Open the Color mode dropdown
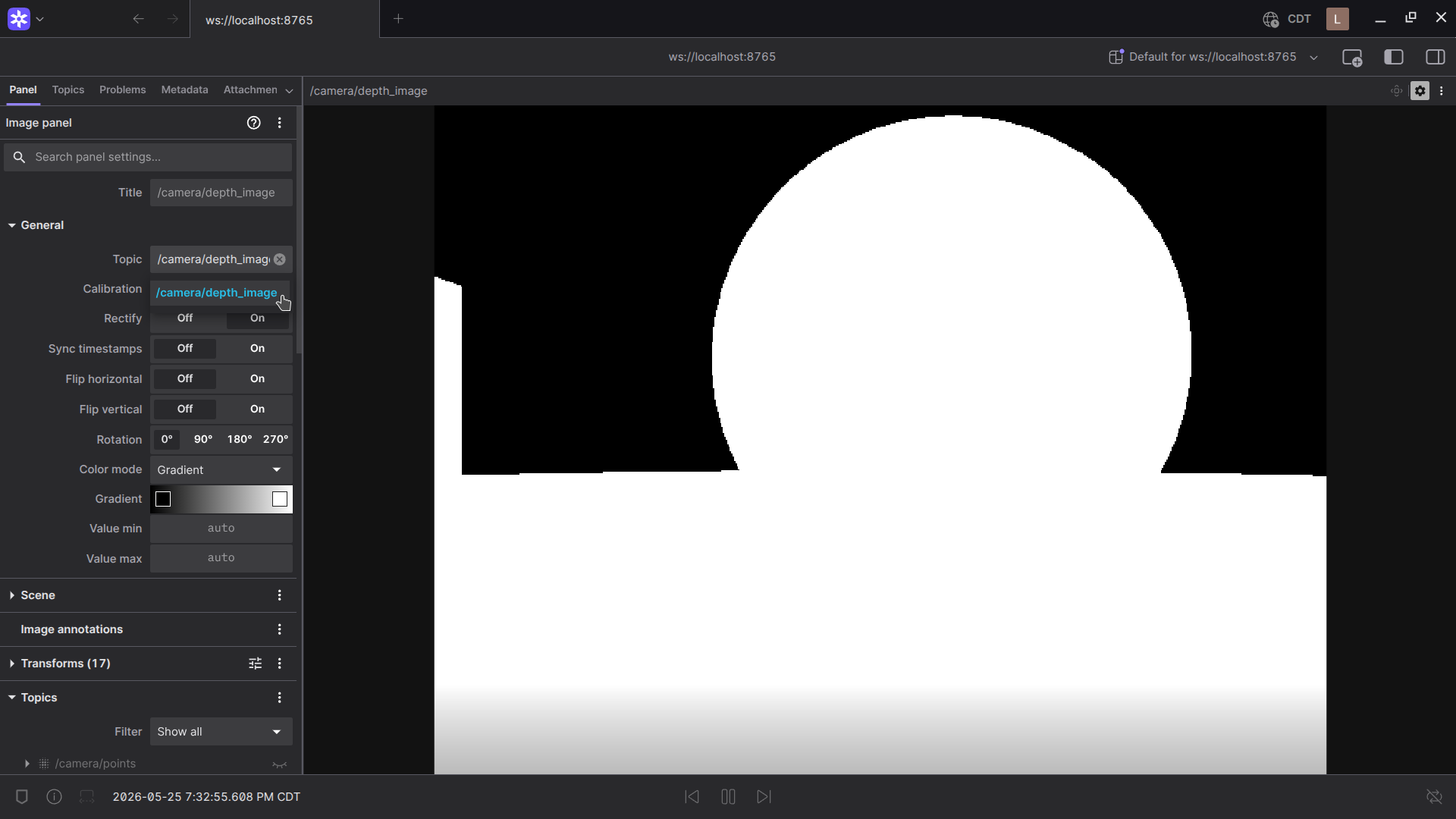Viewport: 1456px width, 819px height. [x=221, y=470]
